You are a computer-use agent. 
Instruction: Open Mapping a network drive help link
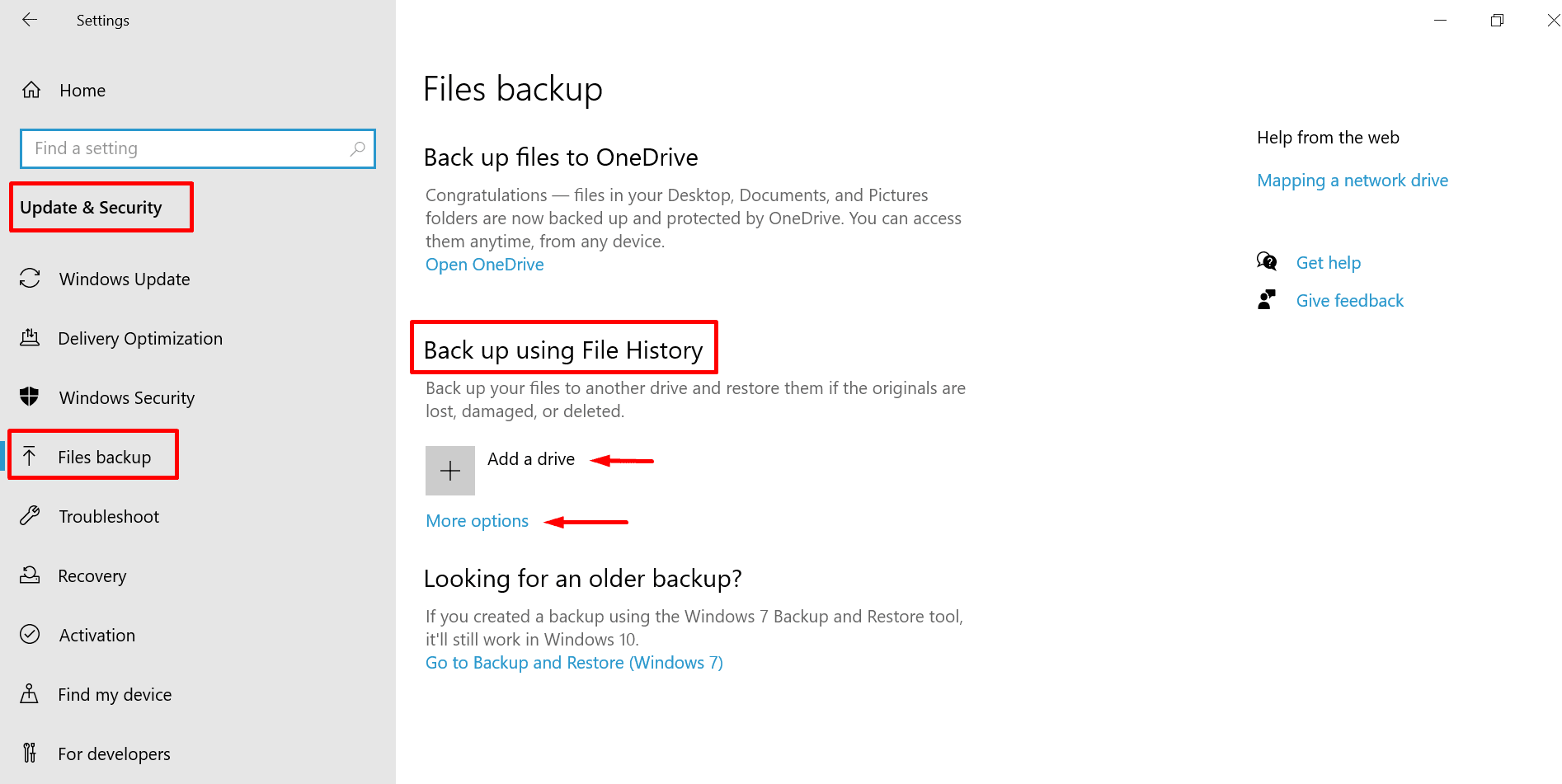pyautogui.click(x=1352, y=181)
